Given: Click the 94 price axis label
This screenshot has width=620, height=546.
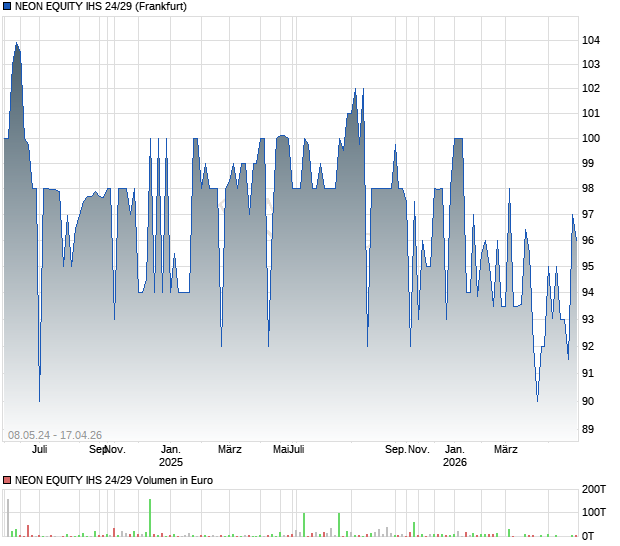Looking at the screenshot, I should click(x=588, y=293).
